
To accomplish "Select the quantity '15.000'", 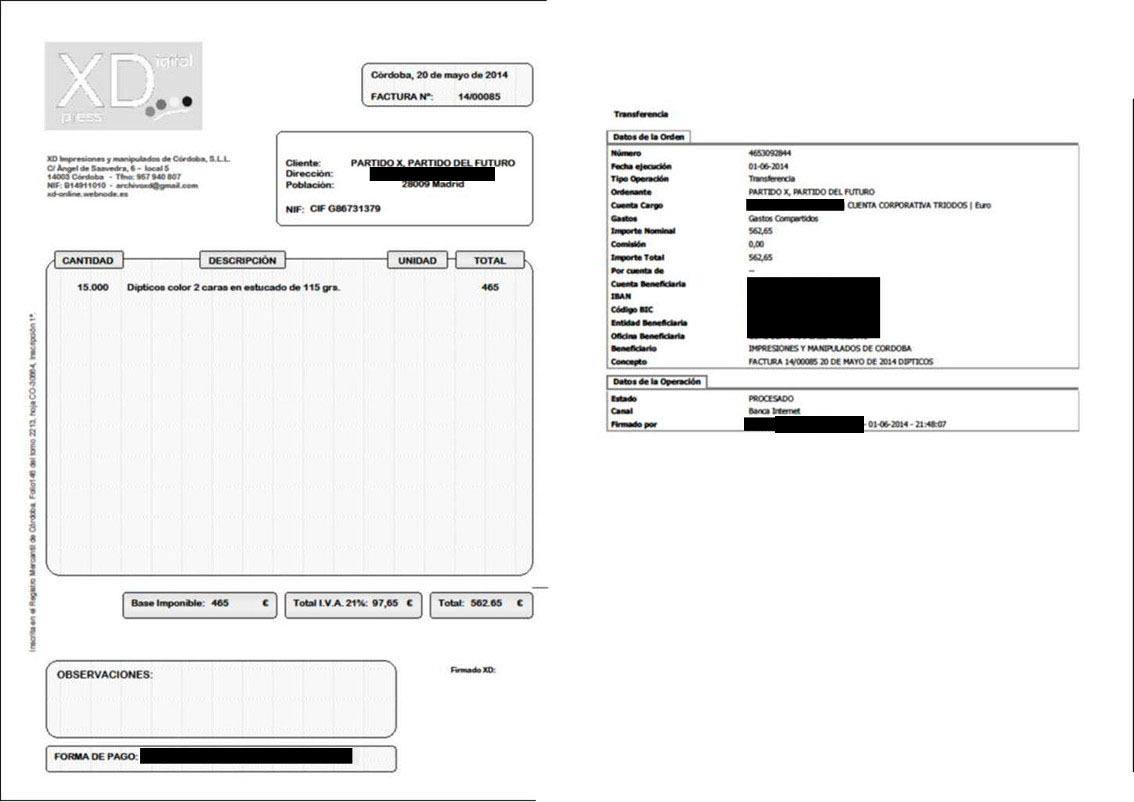I will (x=93, y=288).
